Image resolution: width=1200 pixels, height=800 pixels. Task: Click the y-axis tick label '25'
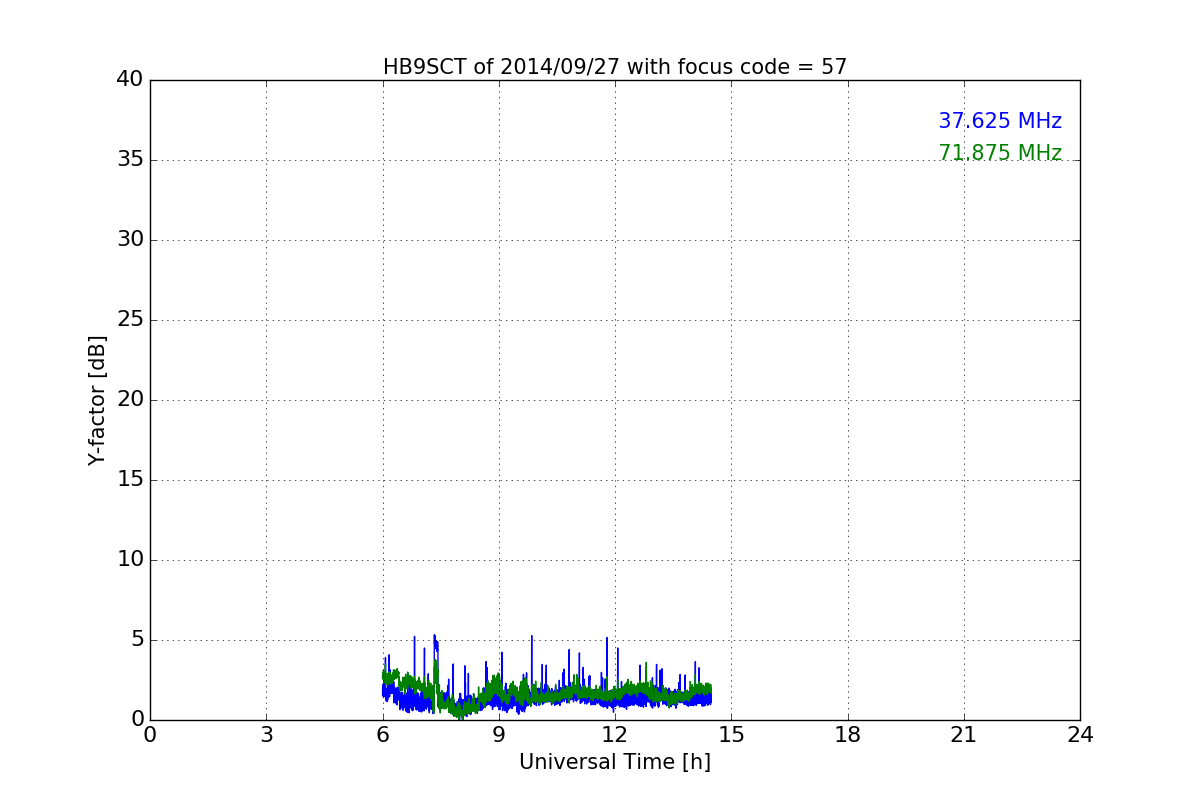pos(130,320)
